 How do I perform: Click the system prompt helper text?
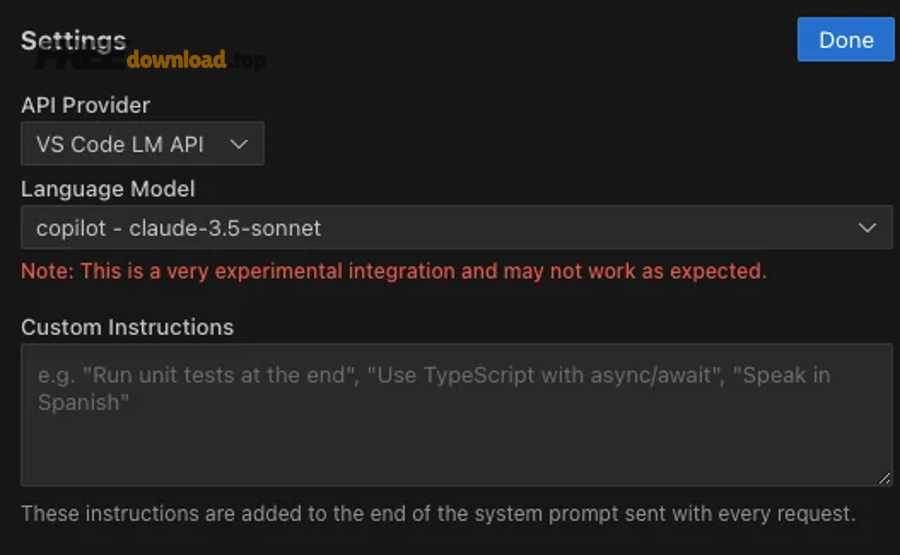pyautogui.click(x=438, y=513)
